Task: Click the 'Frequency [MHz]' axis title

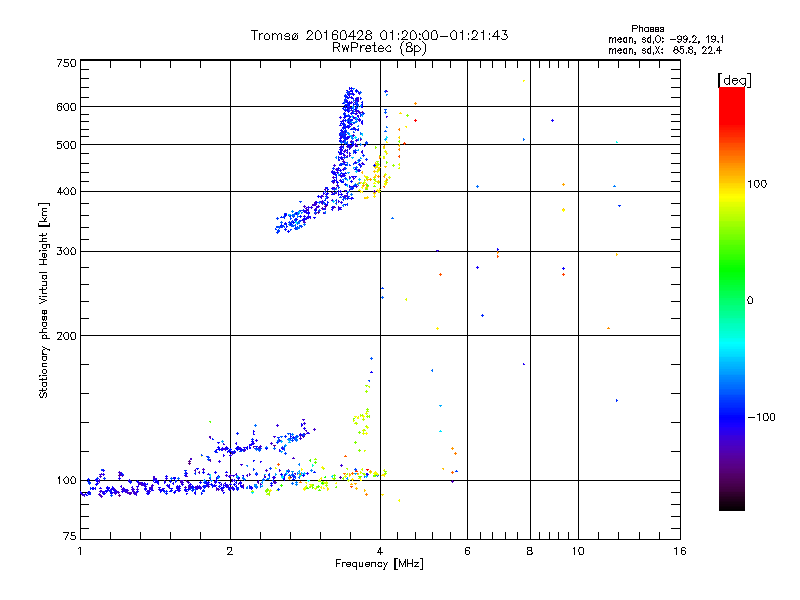Action: pos(379,564)
